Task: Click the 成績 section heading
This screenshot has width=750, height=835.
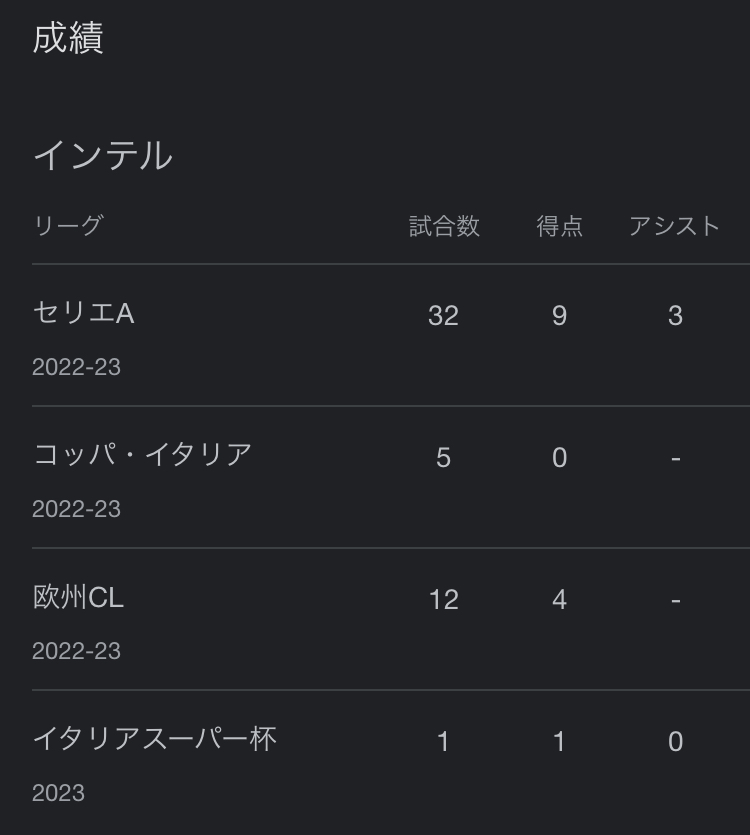Action: (x=68, y=39)
